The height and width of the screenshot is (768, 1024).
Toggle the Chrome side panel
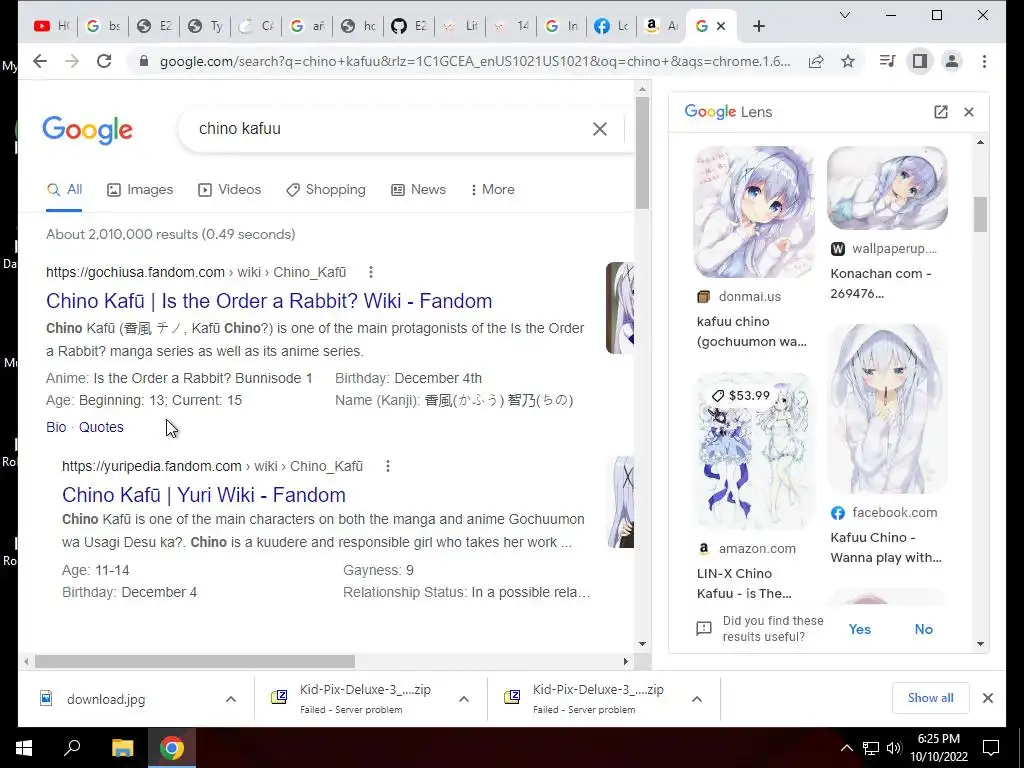click(920, 61)
